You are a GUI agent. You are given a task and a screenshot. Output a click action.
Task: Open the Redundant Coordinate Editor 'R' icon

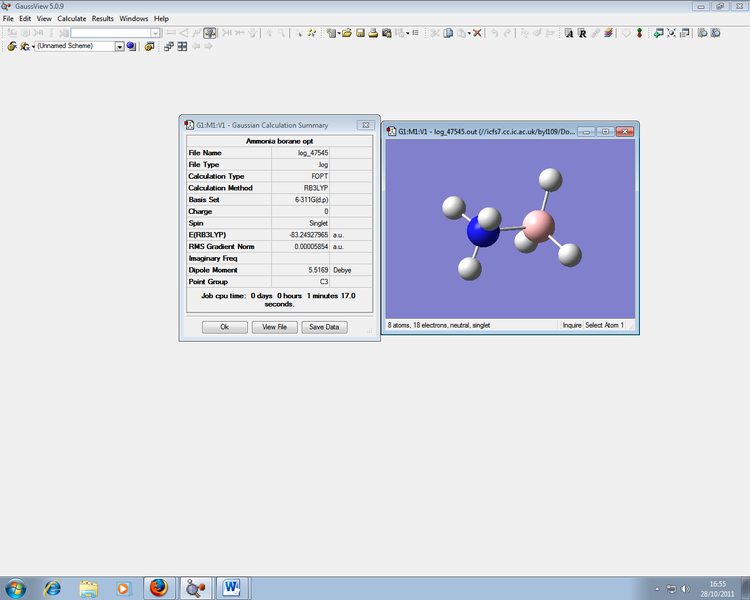[x=582, y=33]
